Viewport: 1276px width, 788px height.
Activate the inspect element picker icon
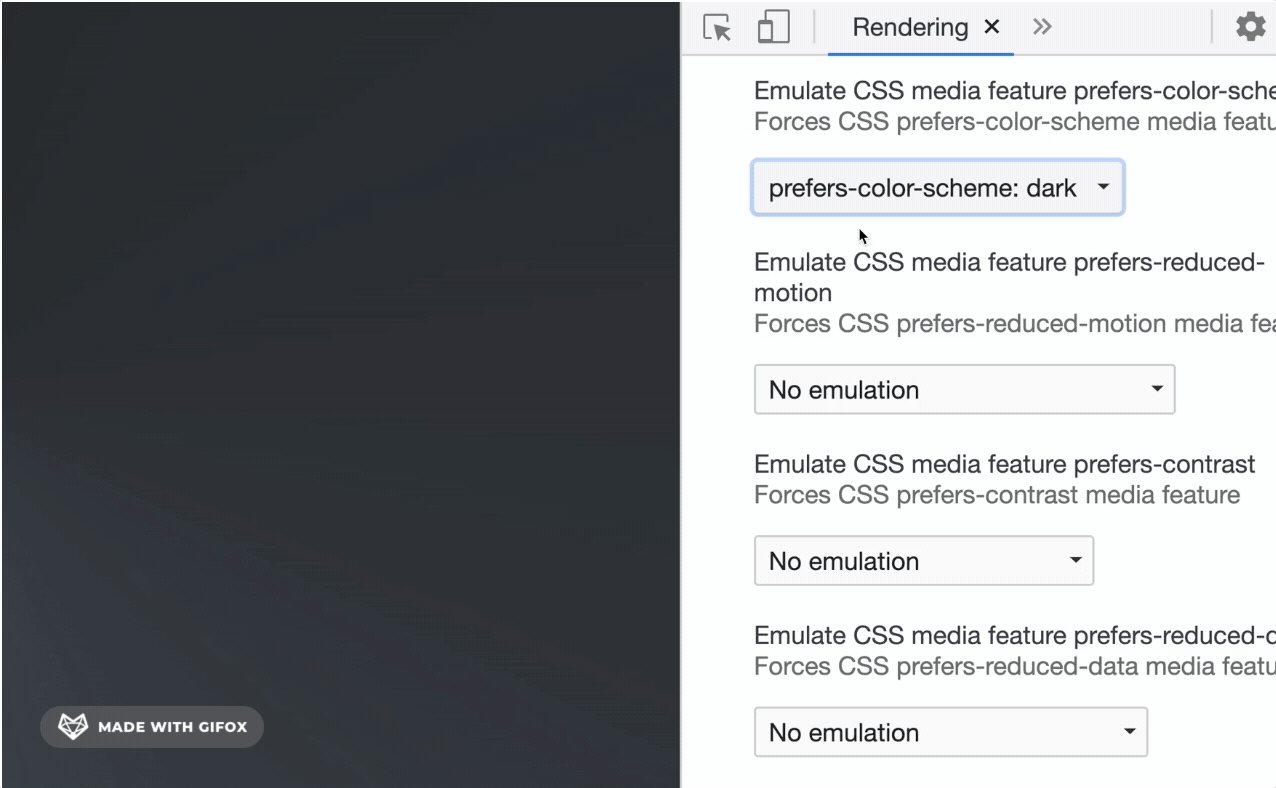[717, 28]
